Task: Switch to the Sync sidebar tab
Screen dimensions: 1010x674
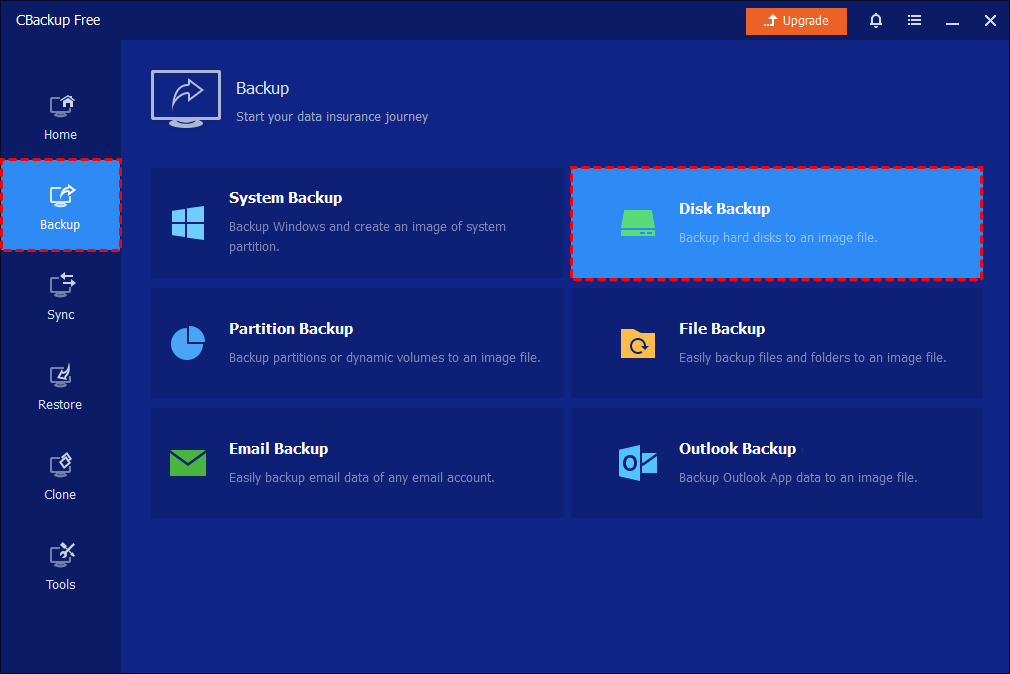Action: pyautogui.click(x=60, y=297)
